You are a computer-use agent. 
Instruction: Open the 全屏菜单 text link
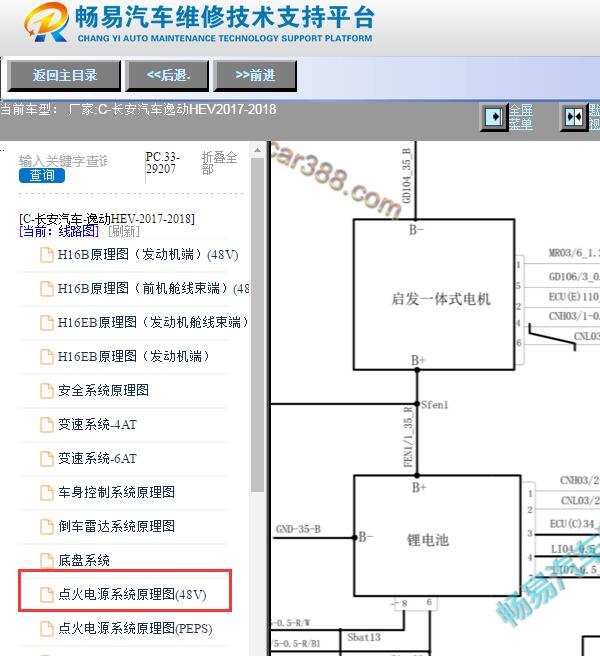(521, 117)
